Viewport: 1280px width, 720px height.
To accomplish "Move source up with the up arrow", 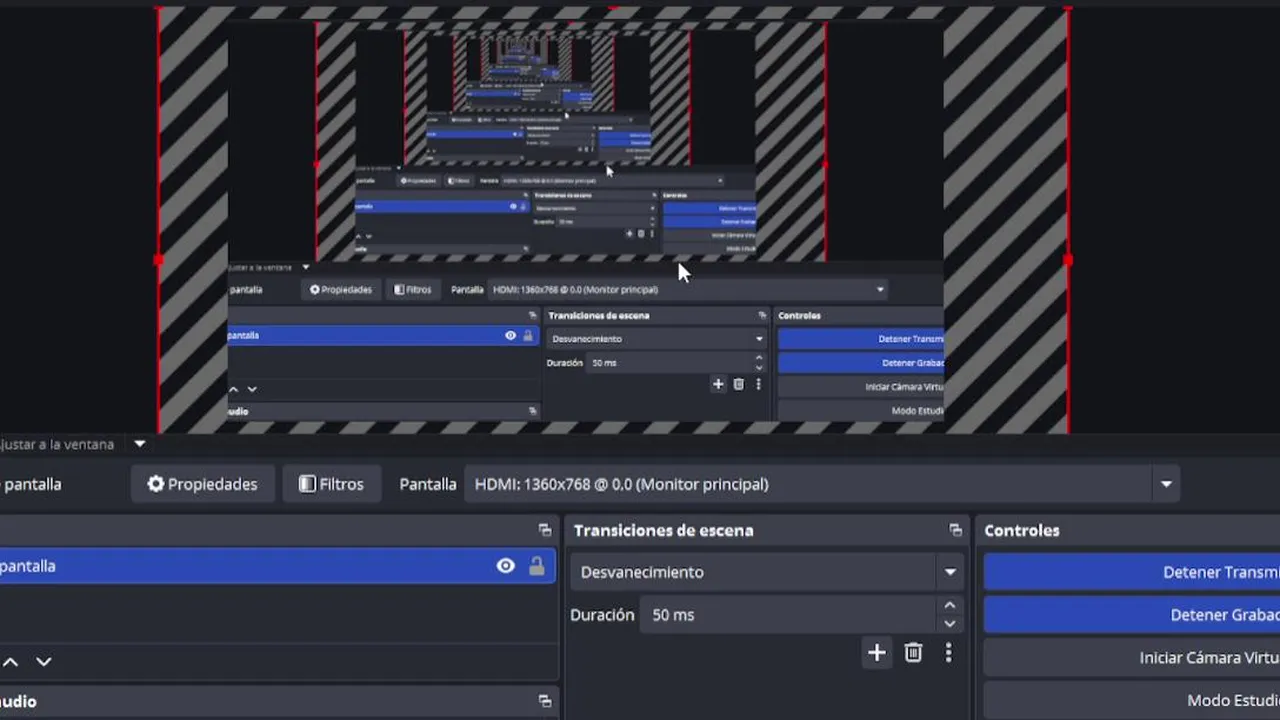I will pos(11,661).
